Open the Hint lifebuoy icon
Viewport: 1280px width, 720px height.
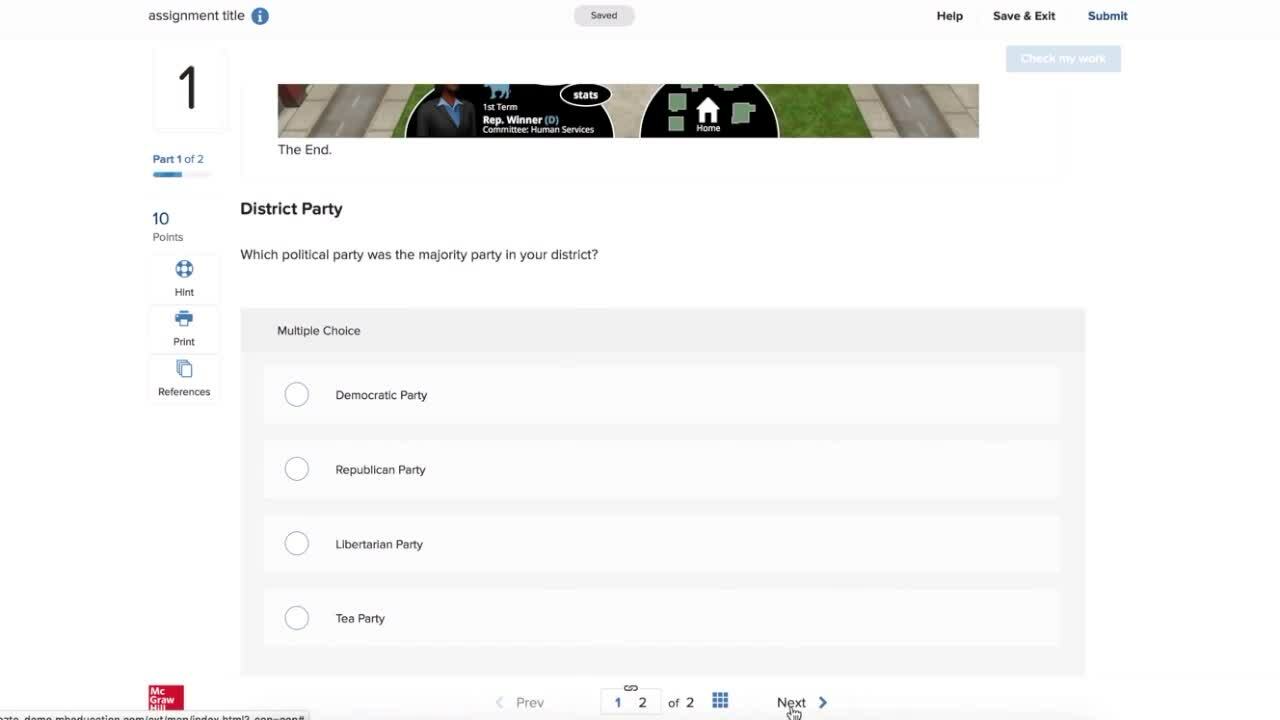click(184, 269)
